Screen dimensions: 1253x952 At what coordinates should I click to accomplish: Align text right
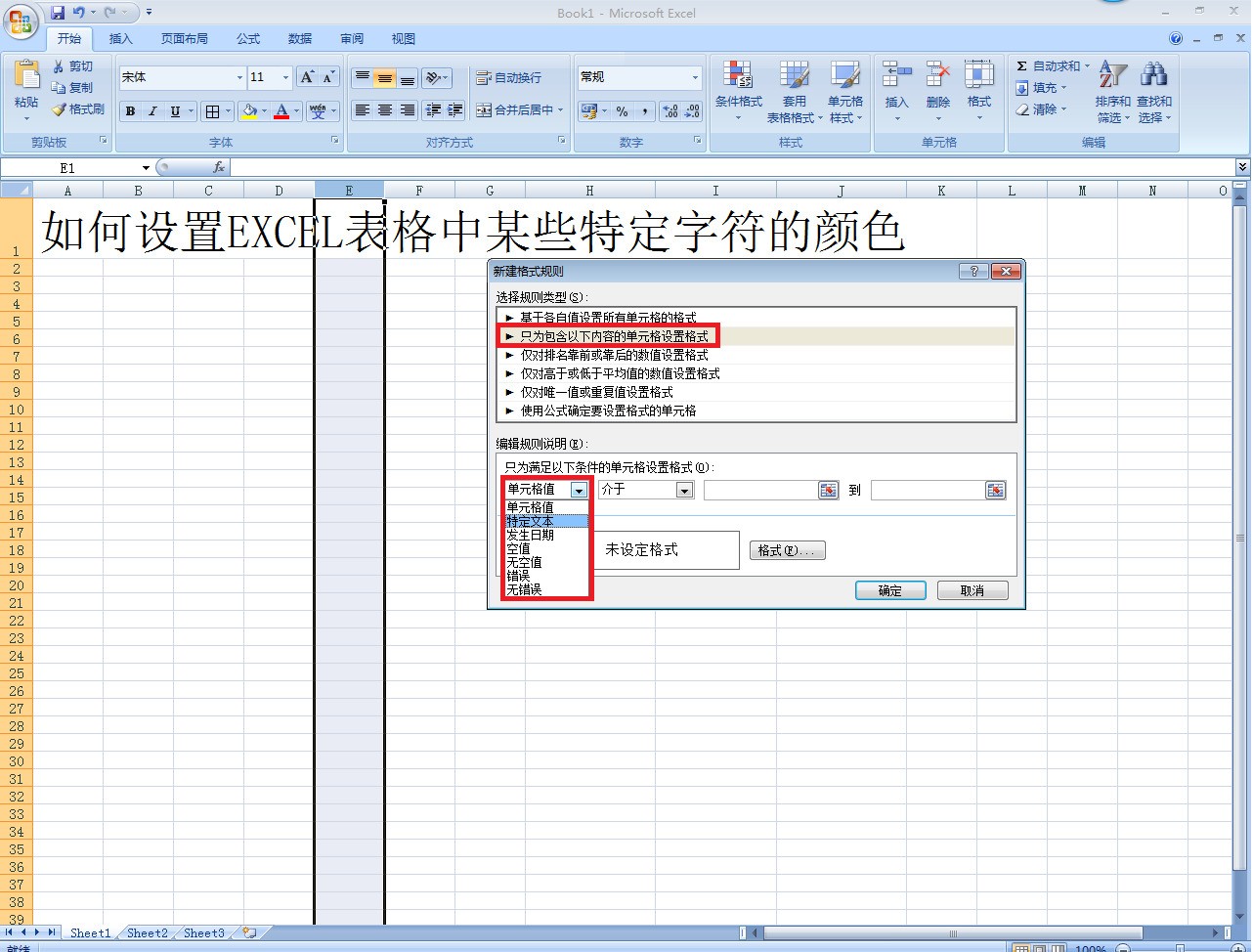(408, 110)
